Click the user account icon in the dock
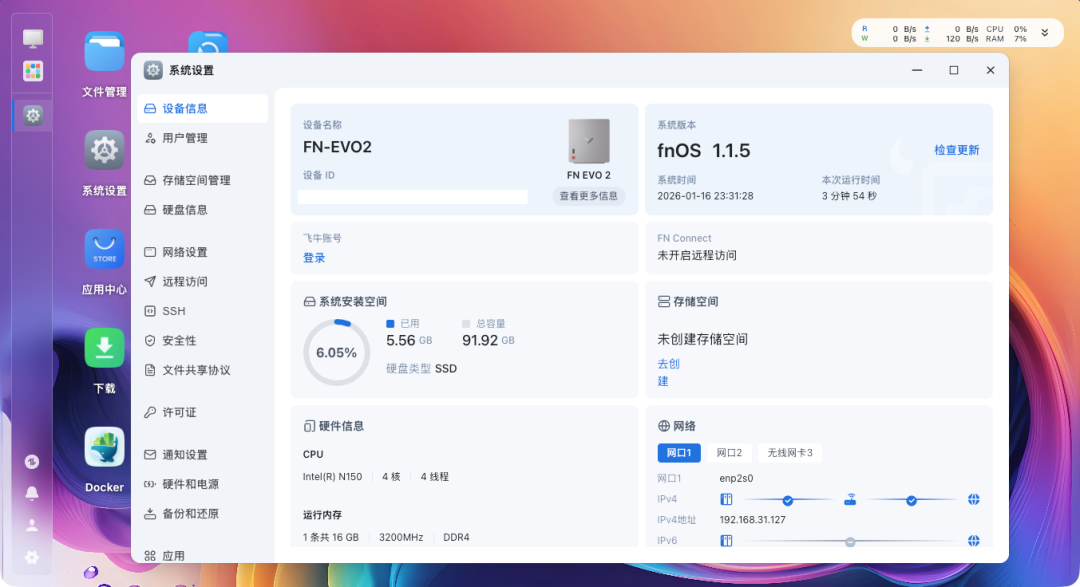Screen dimensions: 1080x587 point(30,524)
